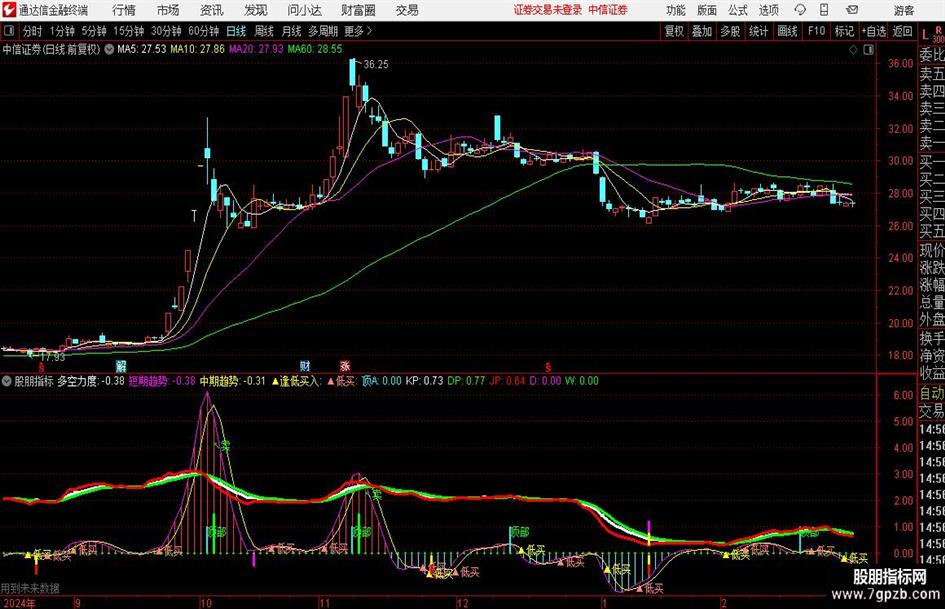Expand the 股朋指标 indicator dropdown arrow

coord(7,381)
